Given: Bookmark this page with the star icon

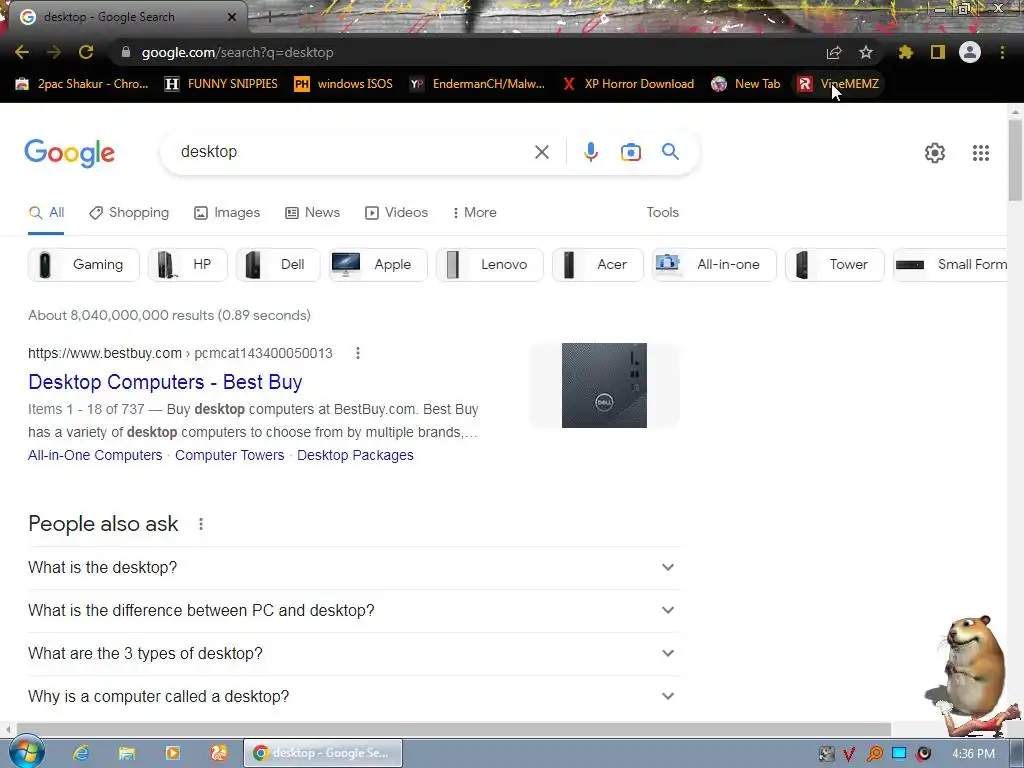Looking at the screenshot, I should pos(866,52).
